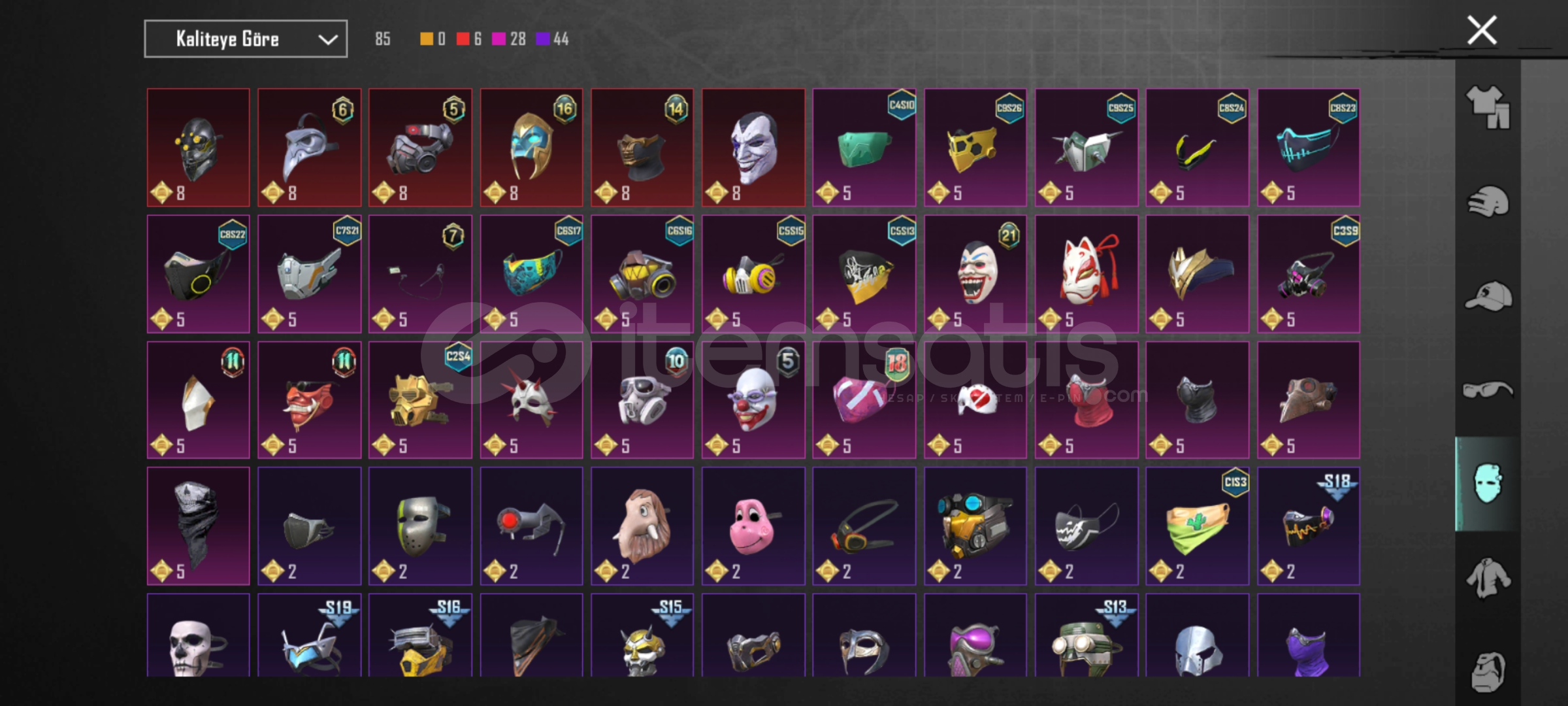This screenshot has height=706, width=1568.
Task: Pick the pink monkey mask
Action: pyautogui.click(x=753, y=526)
